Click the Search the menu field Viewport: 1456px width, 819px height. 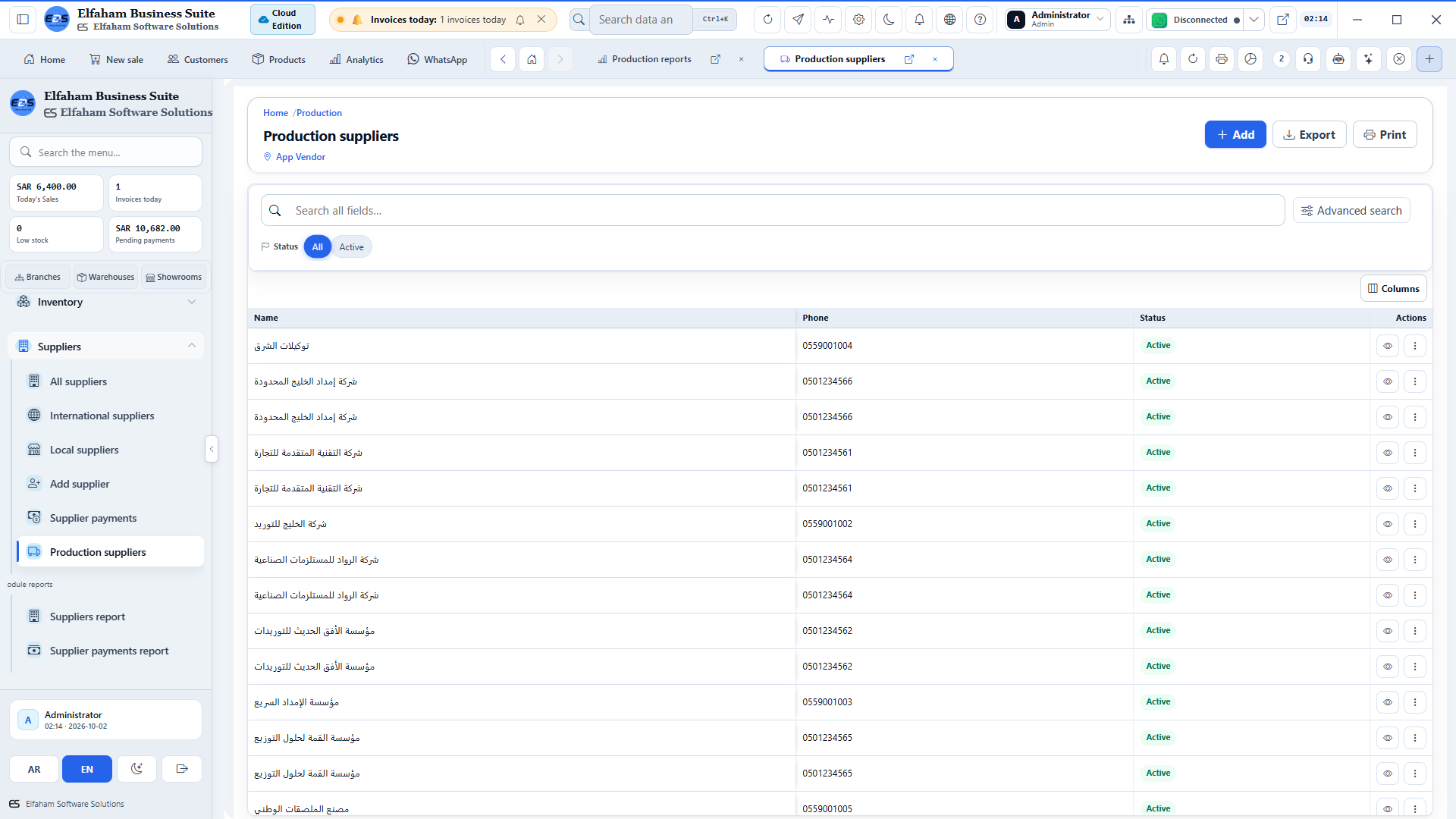coord(106,152)
